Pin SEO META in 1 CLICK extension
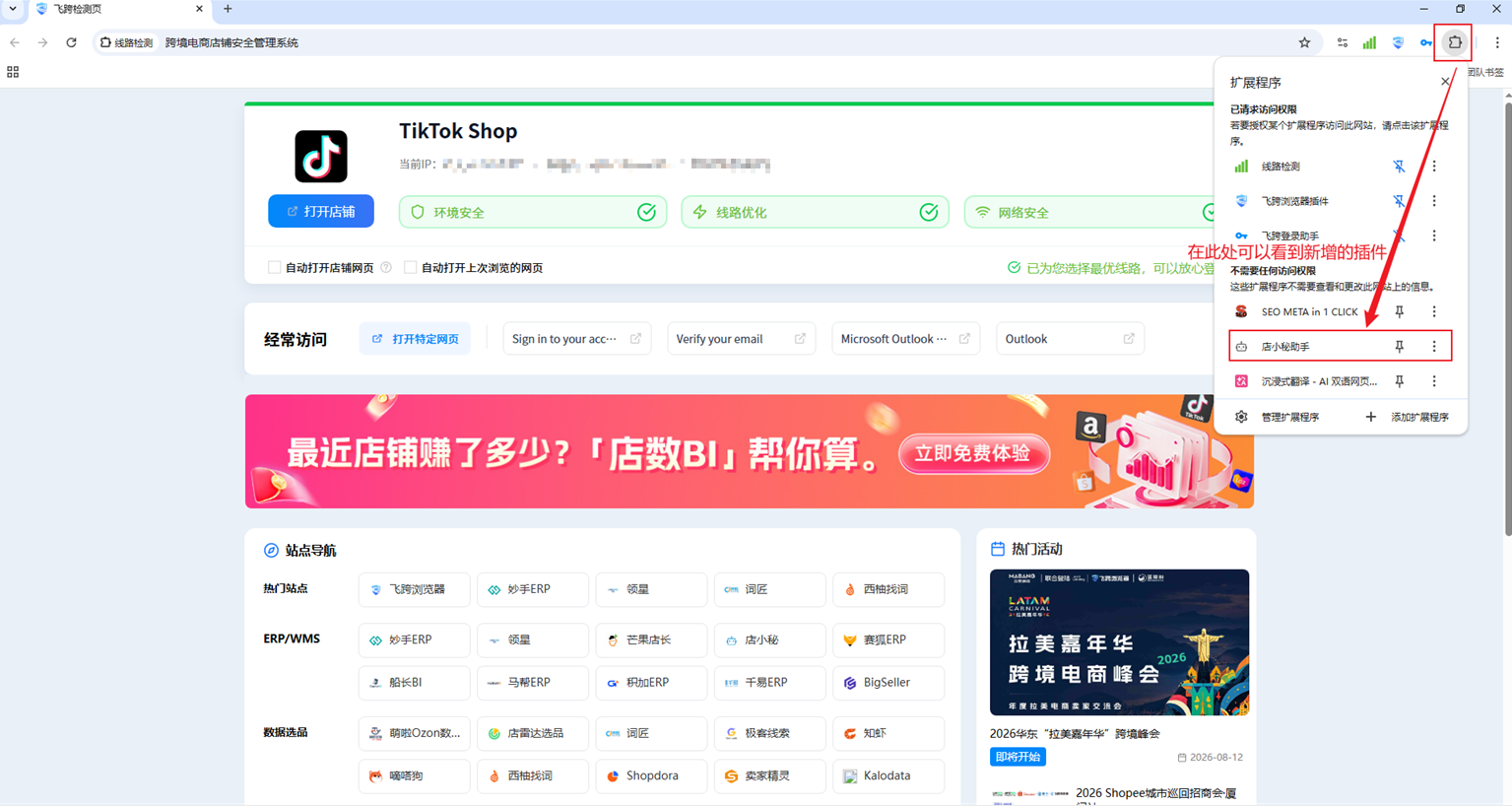The image size is (1512, 806). point(1399,311)
